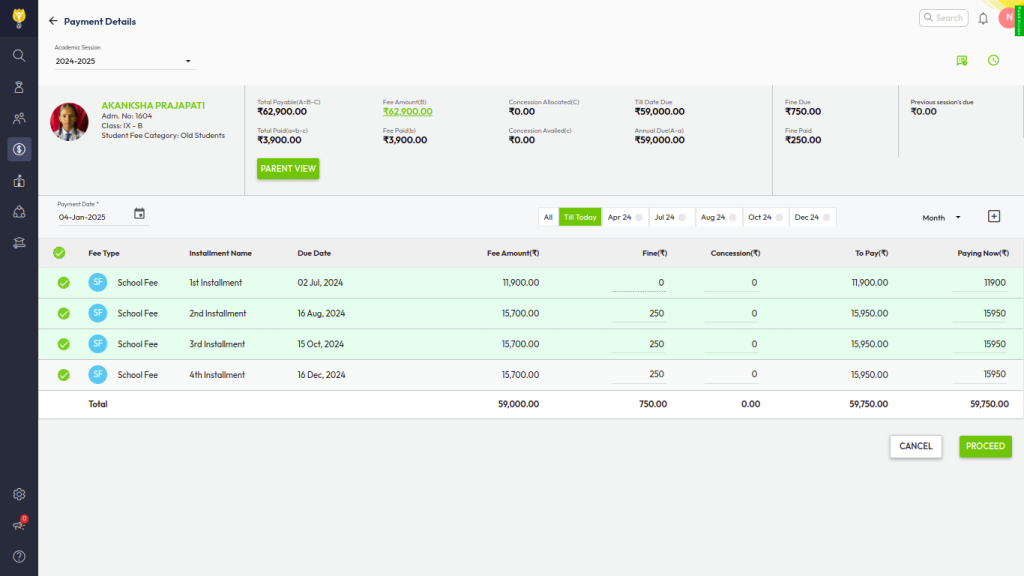The image size is (1024, 576).
Task: Uncheck the 4th Installment row checkbox
Action: tap(63, 375)
